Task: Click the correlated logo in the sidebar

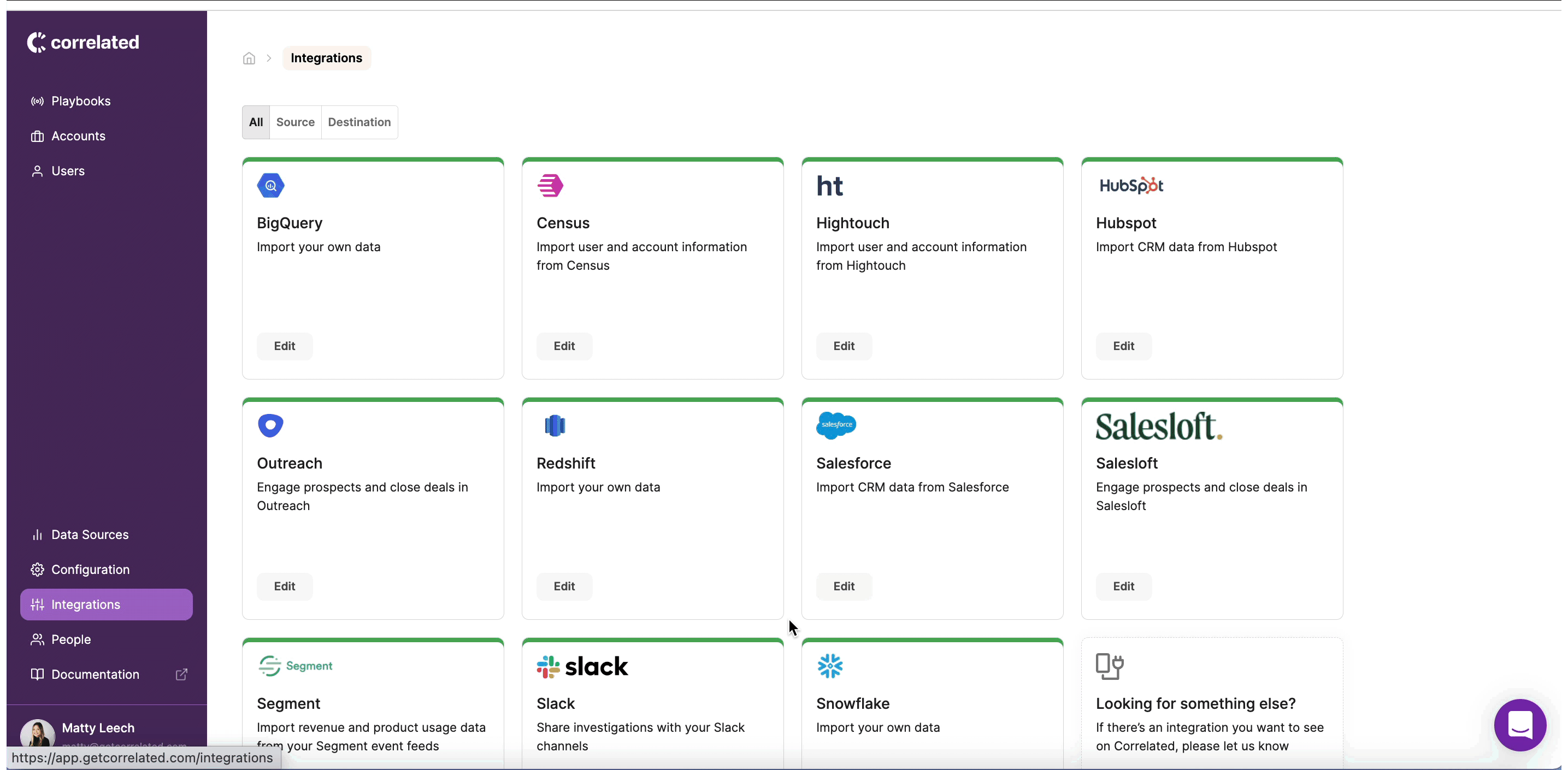Action: click(84, 42)
